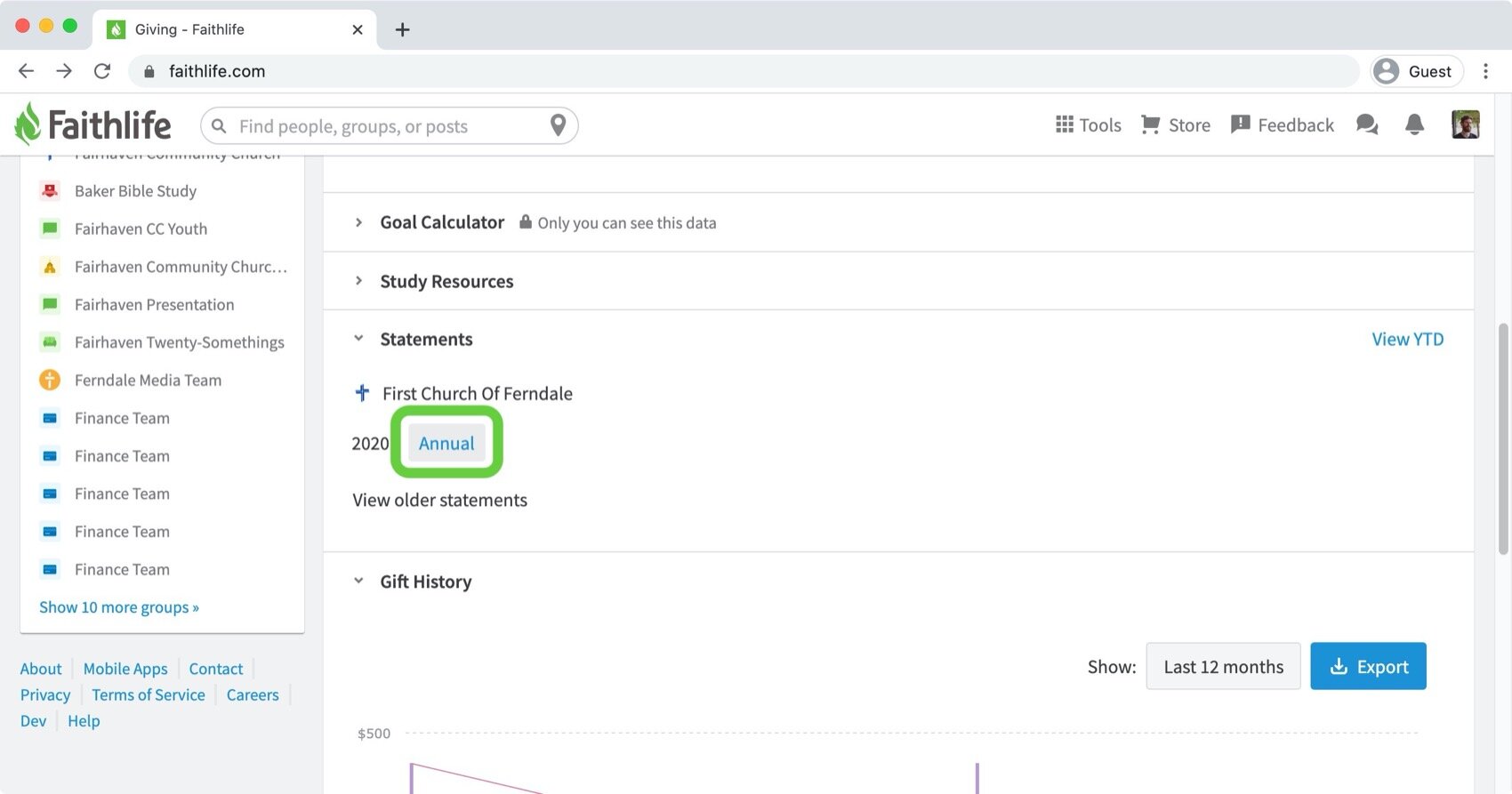Click the page vertical scrollbar
Viewport: 1512px width, 794px height.
tap(1503, 439)
